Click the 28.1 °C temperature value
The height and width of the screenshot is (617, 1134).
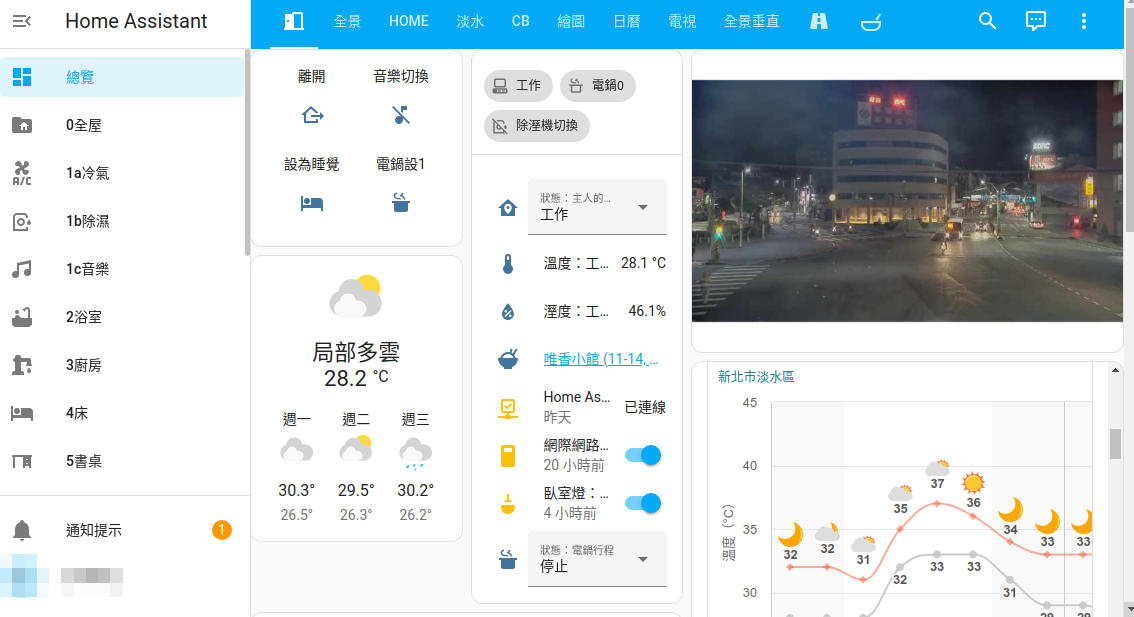click(643, 263)
